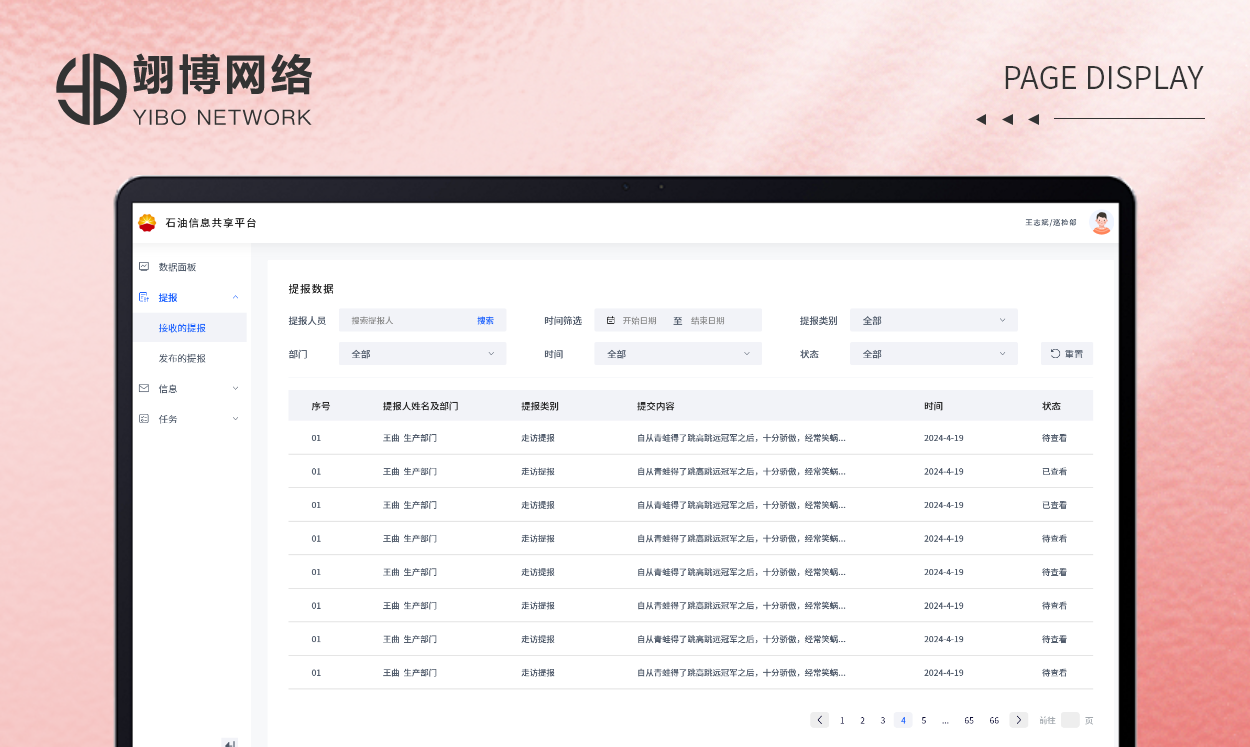The width and height of the screenshot is (1250, 747).
Task: Select 接收的提报 in the sidebar
Action: click(x=182, y=328)
